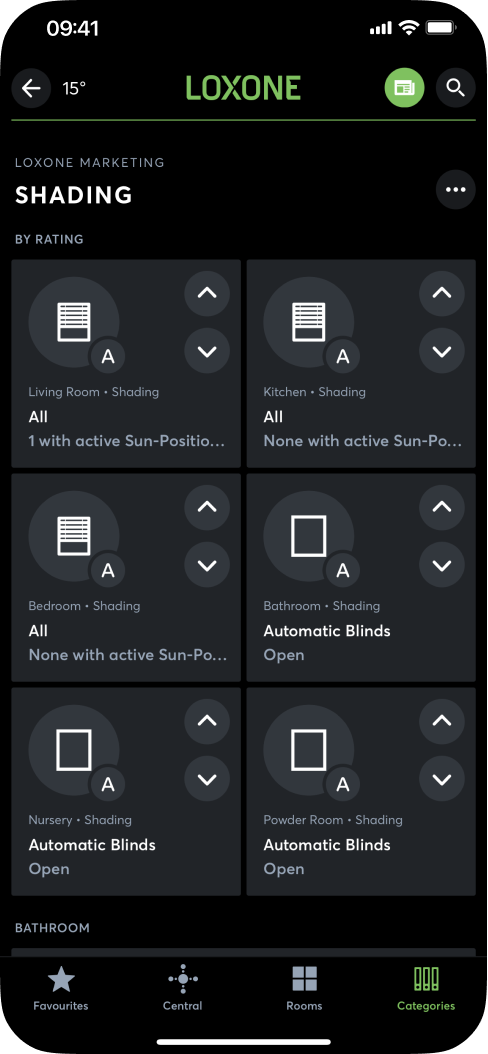Open the three-dot Shading options menu
This screenshot has width=488, height=1054.
pyautogui.click(x=456, y=190)
